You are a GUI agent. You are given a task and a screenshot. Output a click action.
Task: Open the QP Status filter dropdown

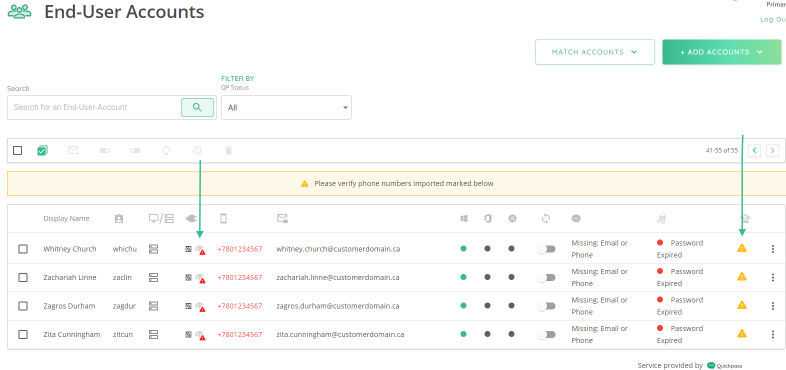(286, 107)
